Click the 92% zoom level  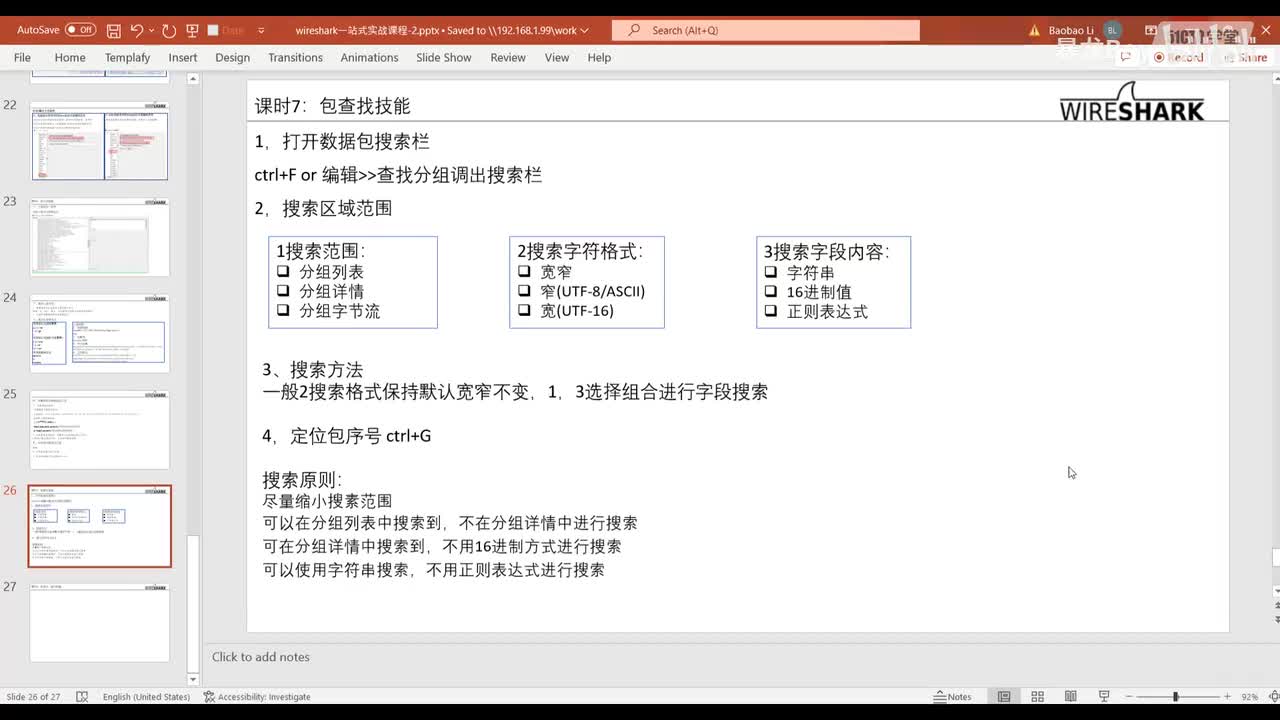[1250, 697]
